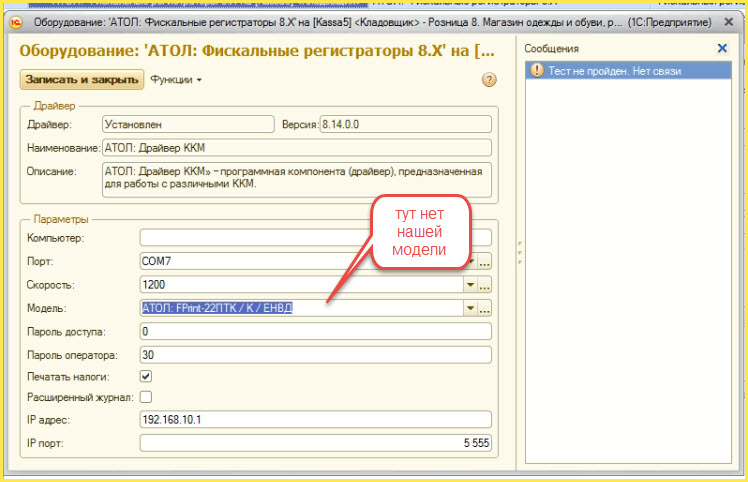The image size is (748, 482).
Task: Click into the Компьютер input field
Action: tap(315, 238)
